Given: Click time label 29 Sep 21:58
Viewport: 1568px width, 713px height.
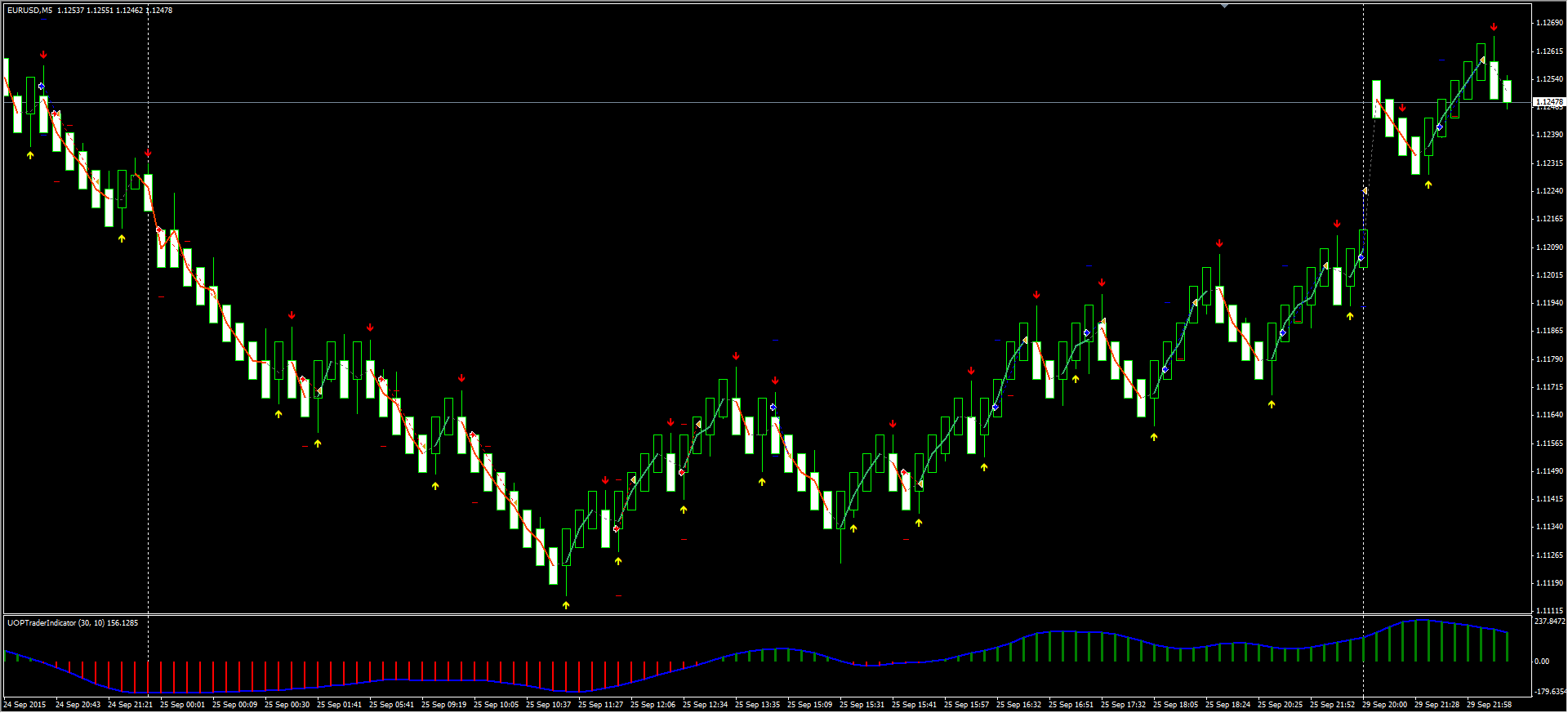Looking at the screenshot, I should [x=1489, y=704].
